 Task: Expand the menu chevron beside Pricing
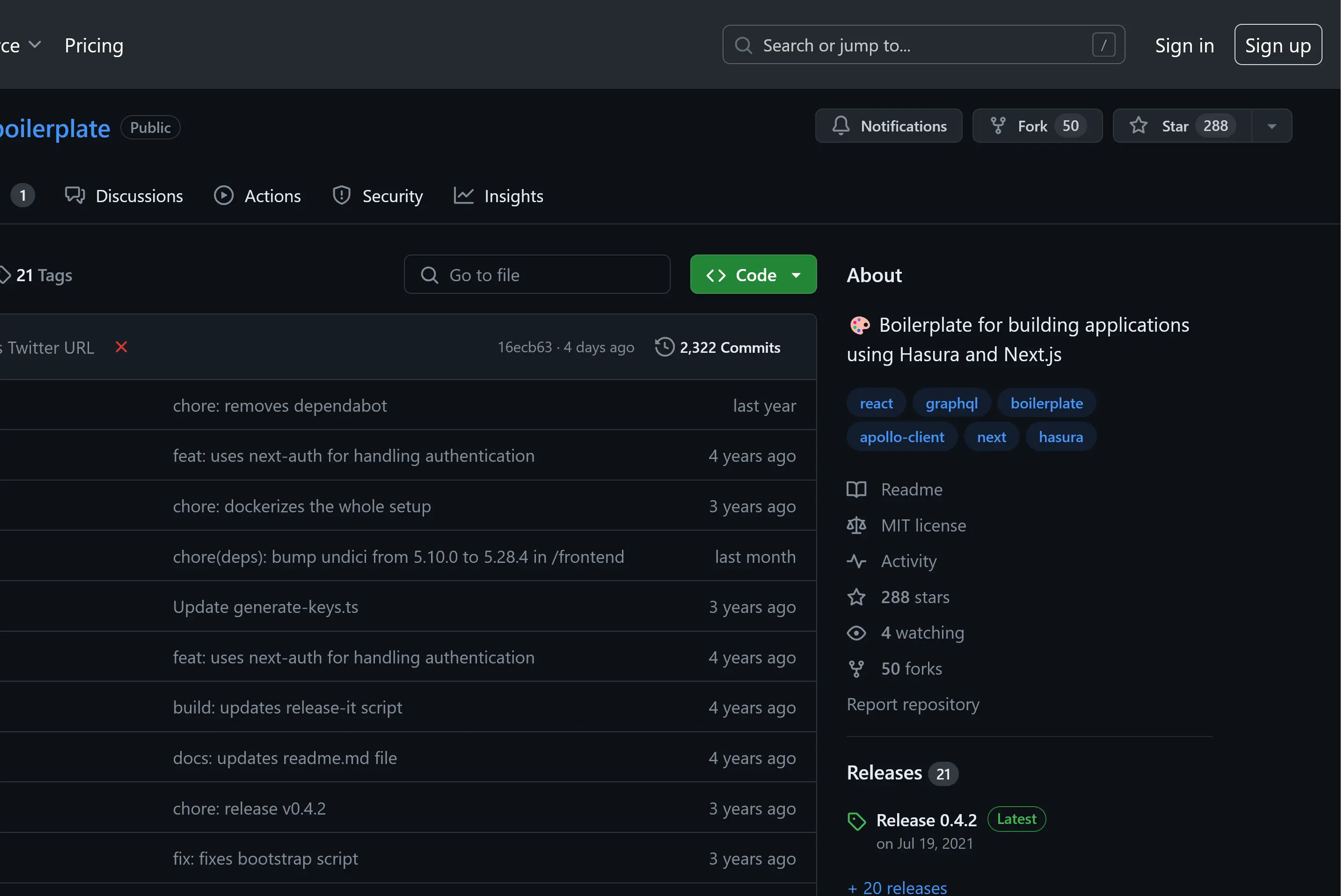click(x=35, y=44)
